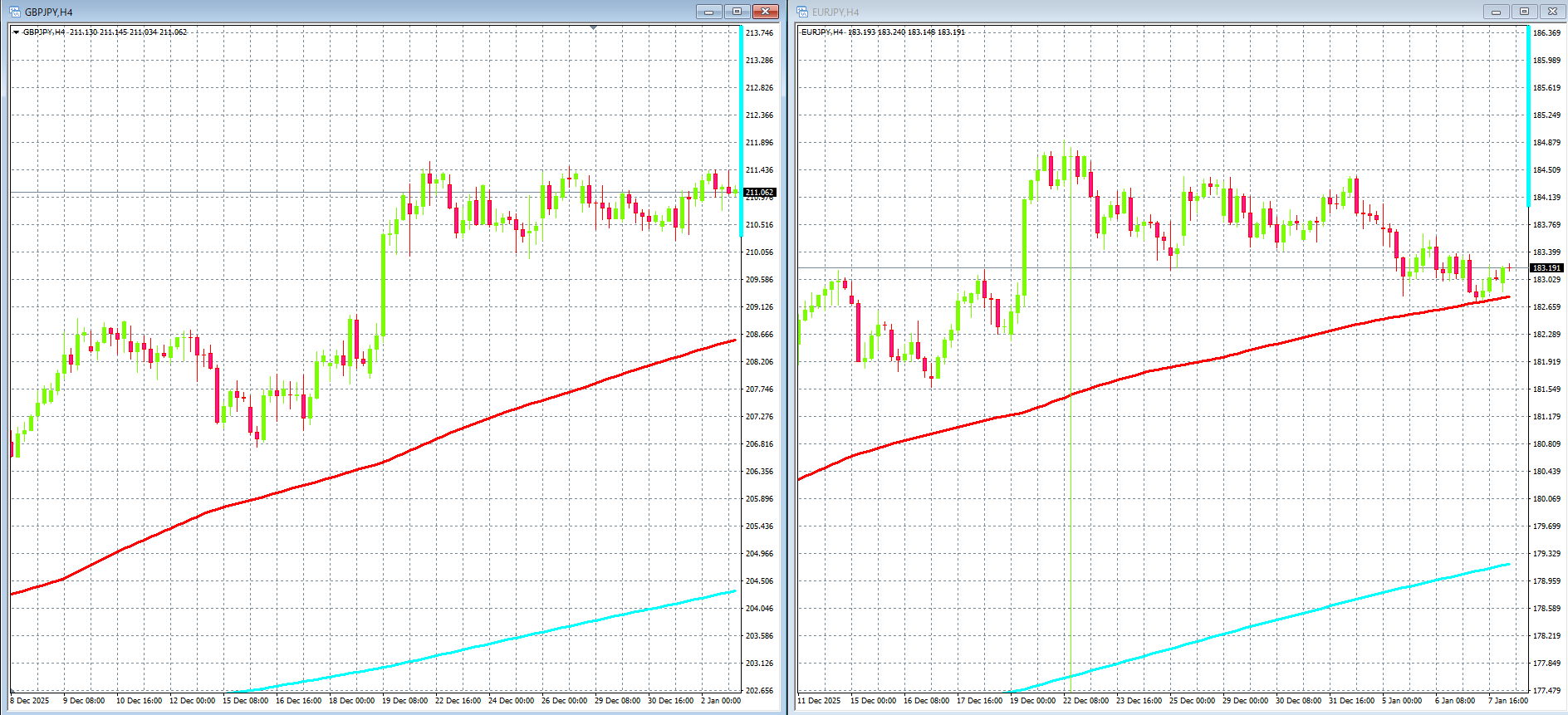Click the EURJPY,H4 OHLC text inside chart

(x=882, y=32)
